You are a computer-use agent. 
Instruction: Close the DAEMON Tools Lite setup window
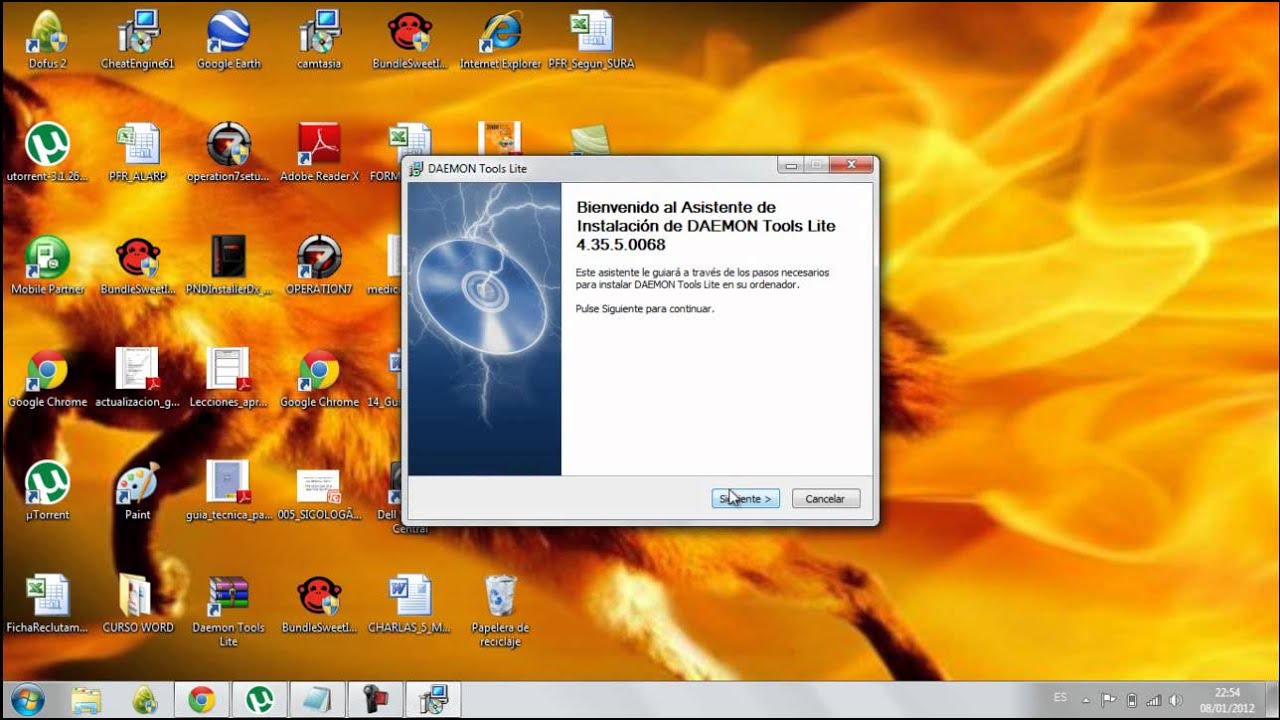click(x=852, y=165)
